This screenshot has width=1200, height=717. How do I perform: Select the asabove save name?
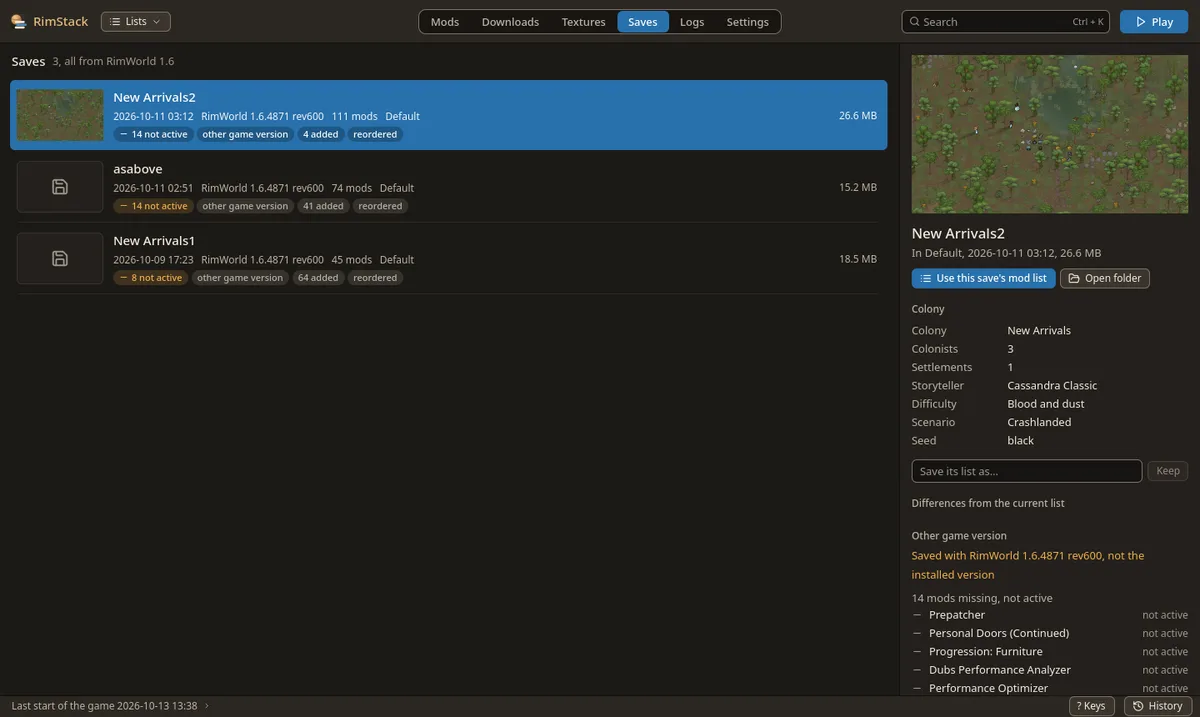click(x=138, y=169)
